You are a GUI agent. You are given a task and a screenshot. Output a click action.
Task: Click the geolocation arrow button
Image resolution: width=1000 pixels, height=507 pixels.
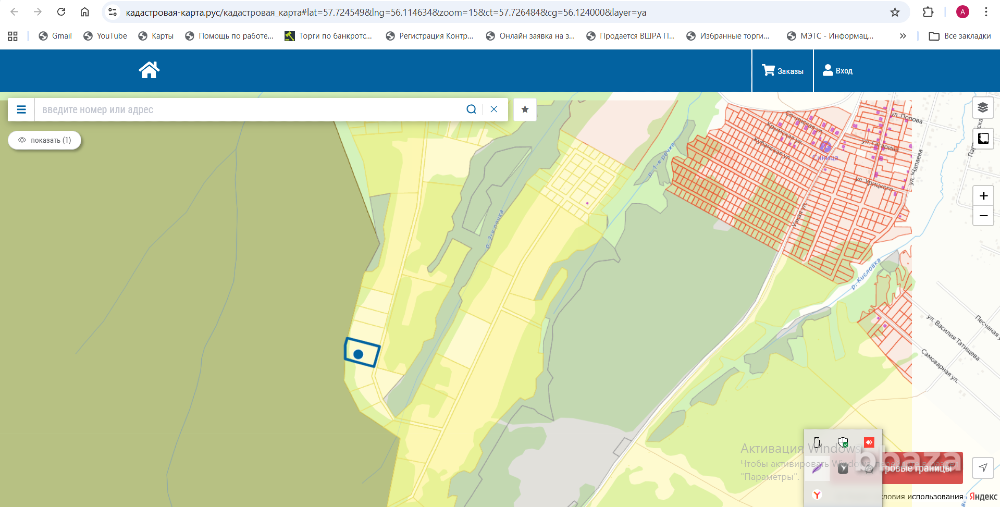tap(983, 468)
